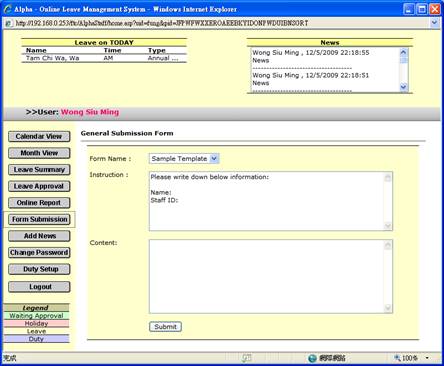Image resolution: width=444 pixels, height=366 pixels.
Task: Click the Instruction box scroll-down arrow
Action: tap(388, 226)
